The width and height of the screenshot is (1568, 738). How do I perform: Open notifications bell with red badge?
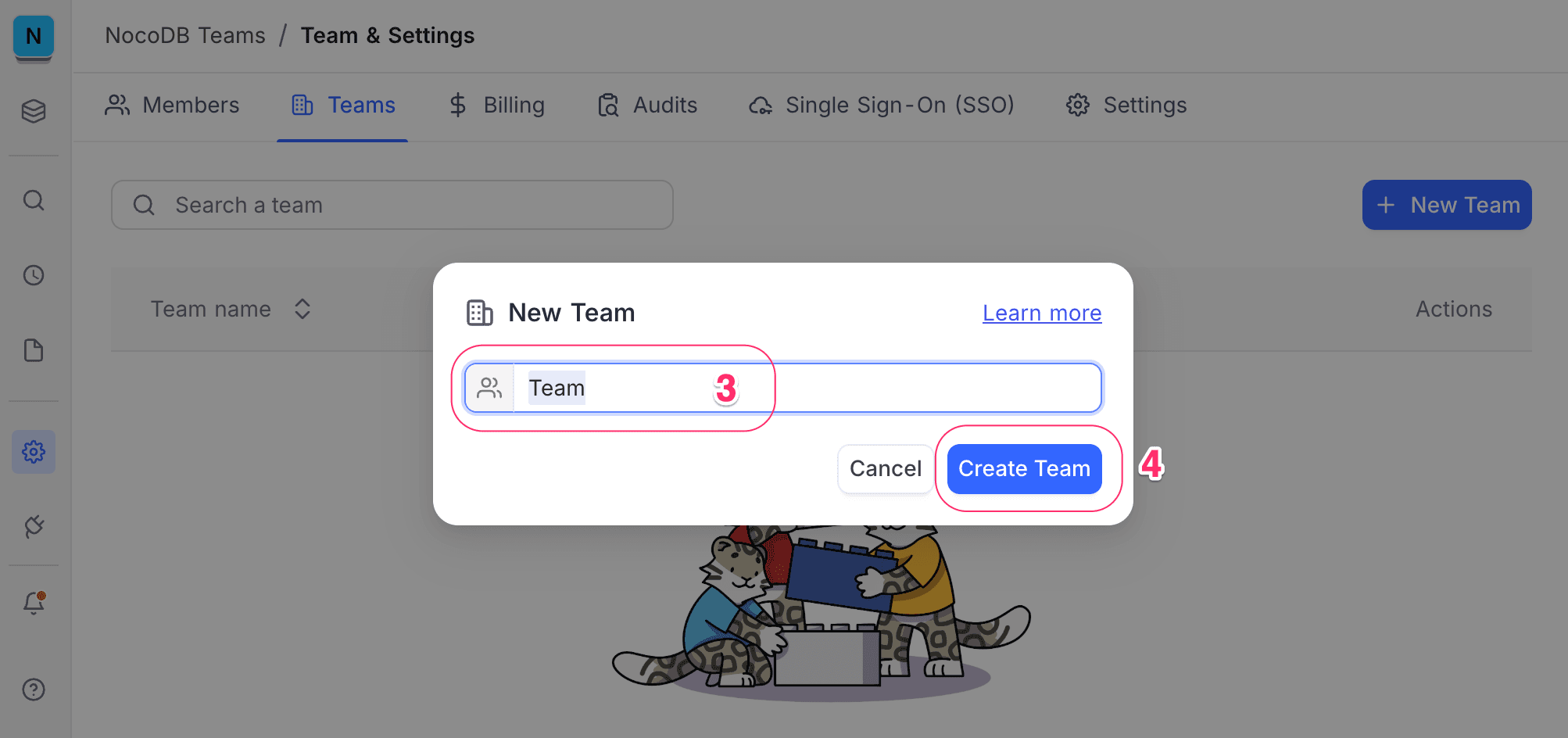tap(34, 602)
